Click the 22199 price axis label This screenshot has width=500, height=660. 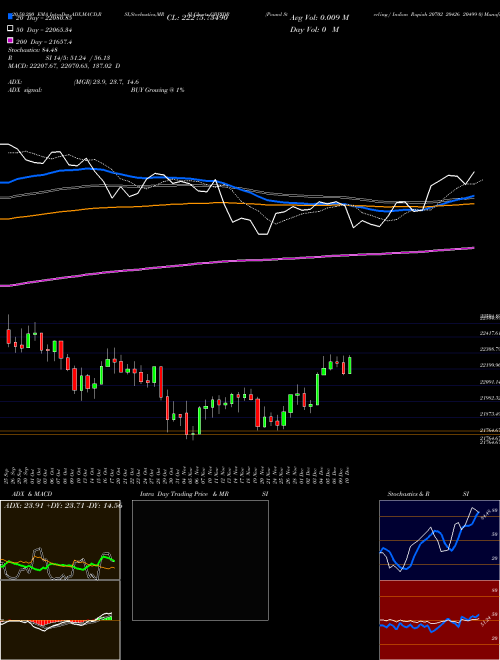(x=489, y=365)
